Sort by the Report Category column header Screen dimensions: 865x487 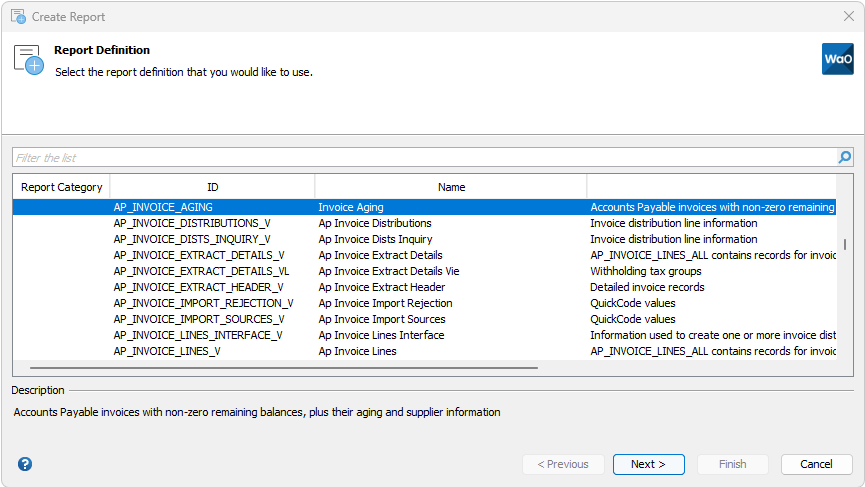[x=61, y=187]
